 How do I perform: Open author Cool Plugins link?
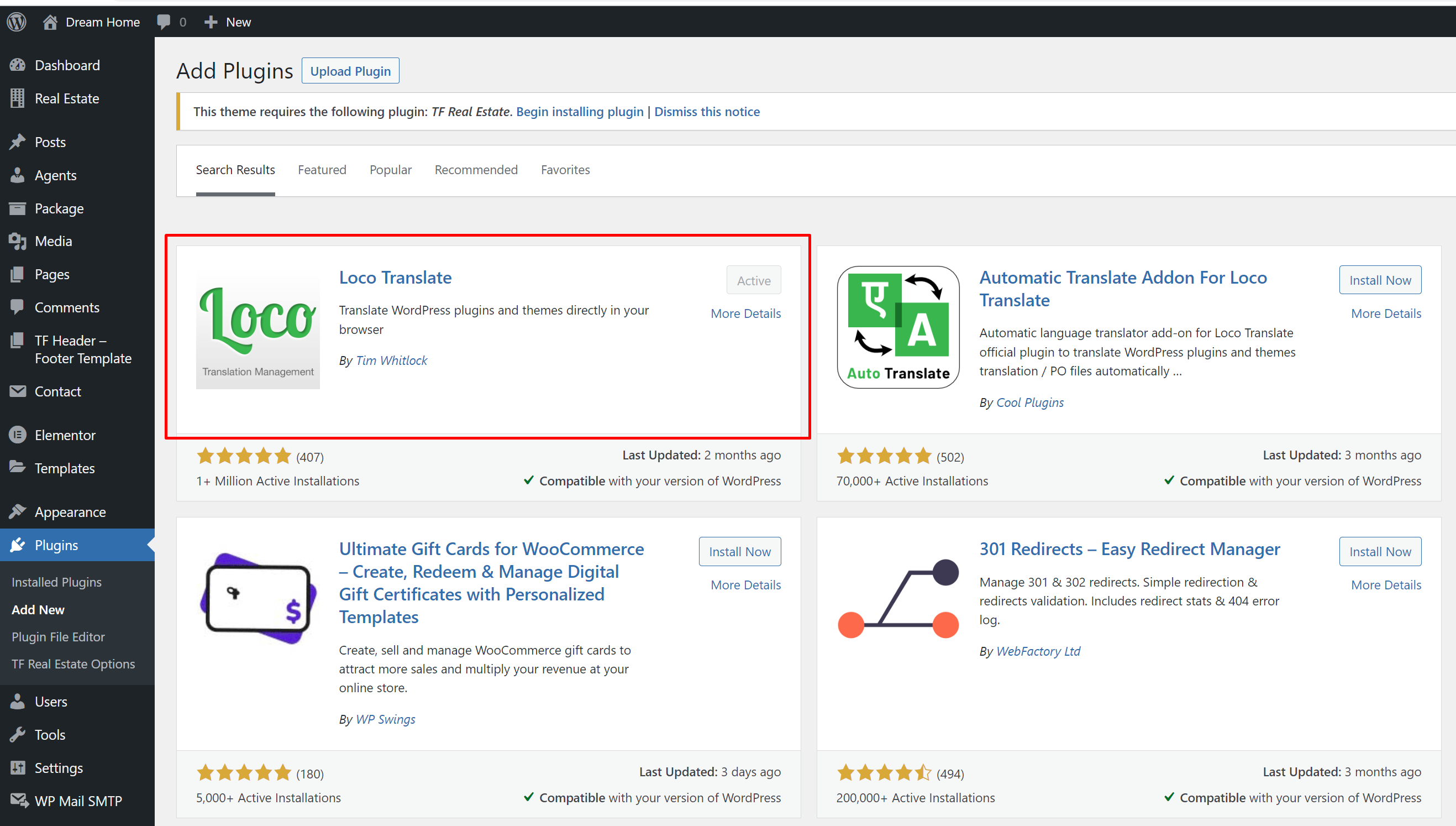pyautogui.click(x=1029, y=402)
